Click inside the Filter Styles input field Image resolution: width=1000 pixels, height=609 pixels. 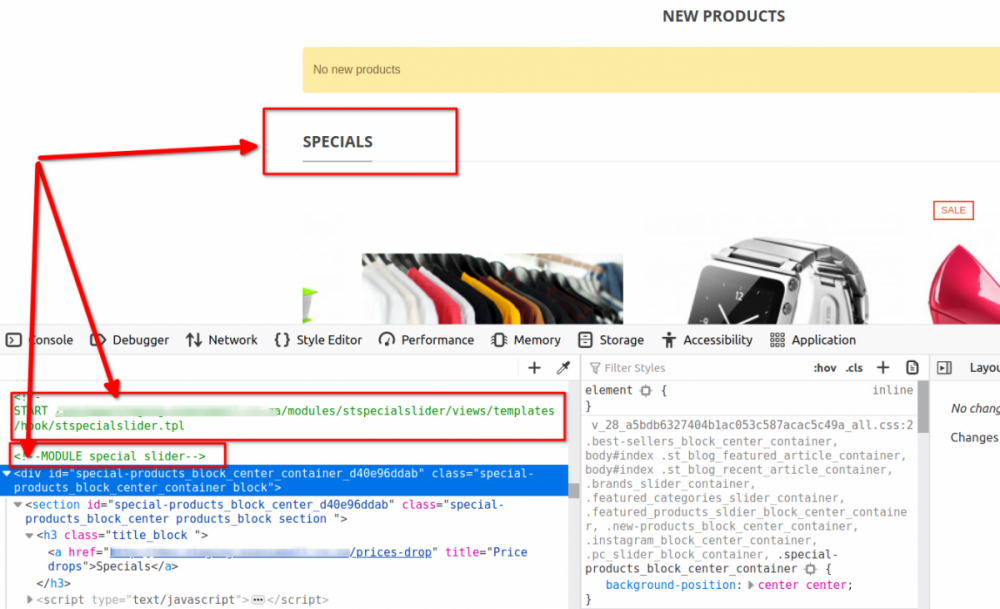point(700,367)
